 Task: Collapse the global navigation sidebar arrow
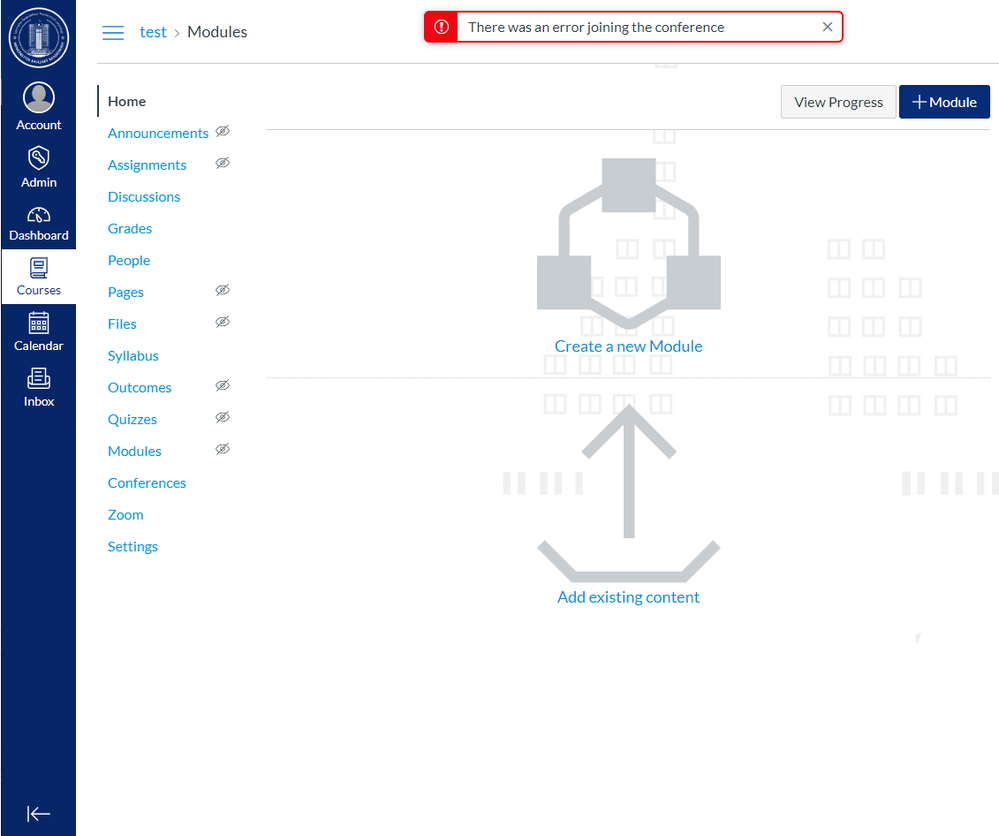pyautogui.click(x=39, y=814)
